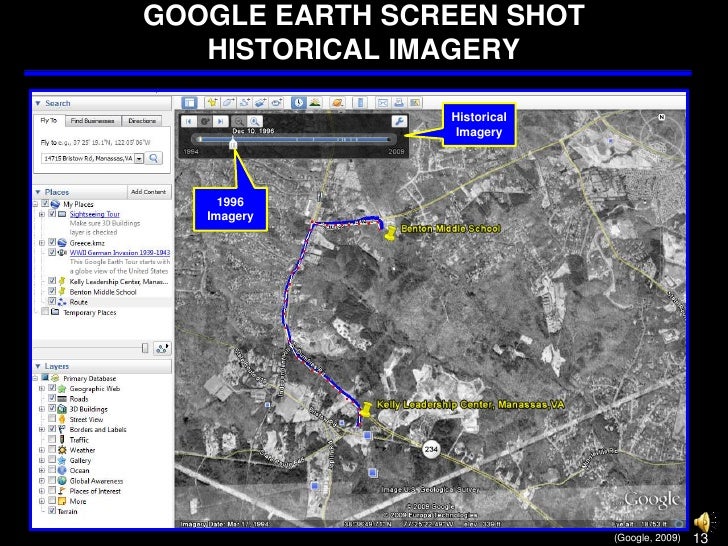Click the compass N indicator on map

pos(662,117)
